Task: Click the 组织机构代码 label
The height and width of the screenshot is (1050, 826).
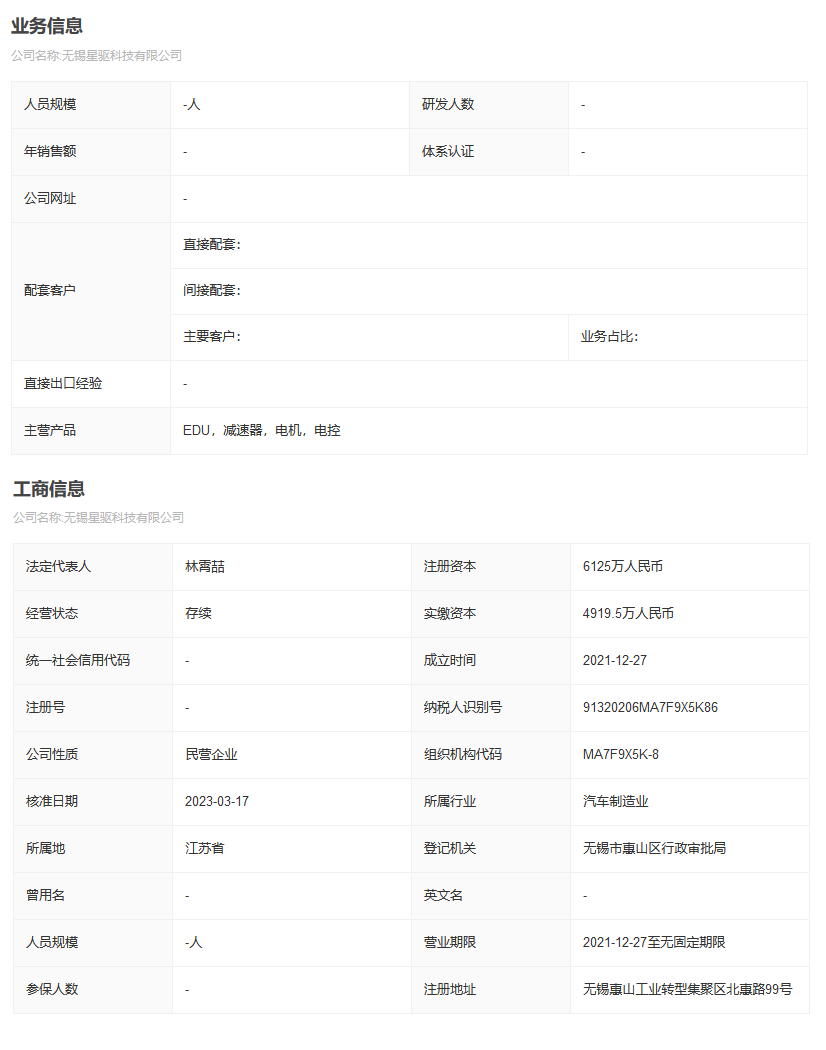Action: [463, 755]
